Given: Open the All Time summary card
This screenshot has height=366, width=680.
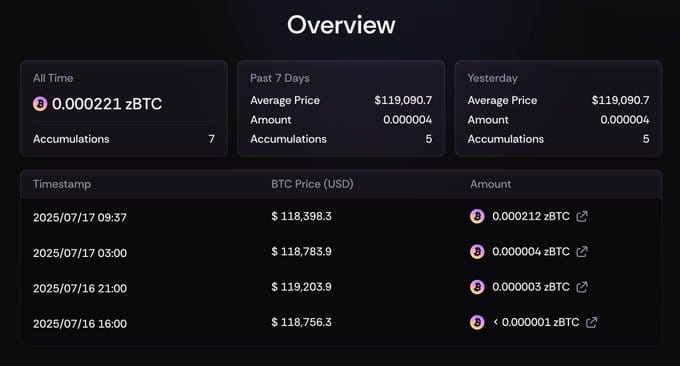Looking at the screenshot, I should (124, 108).
